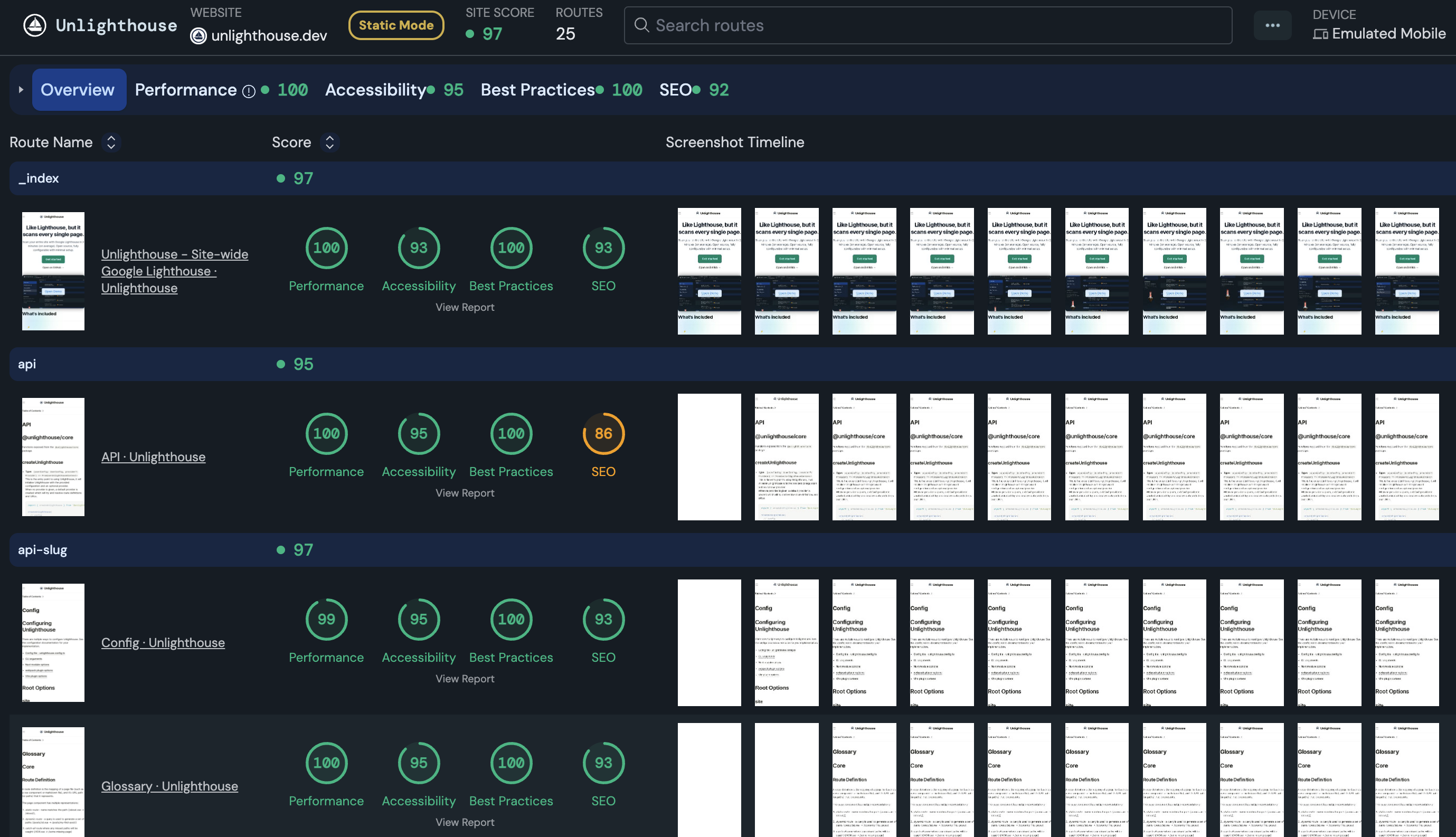Click the _index Best Practices 100 gauge

pos(511,248)
